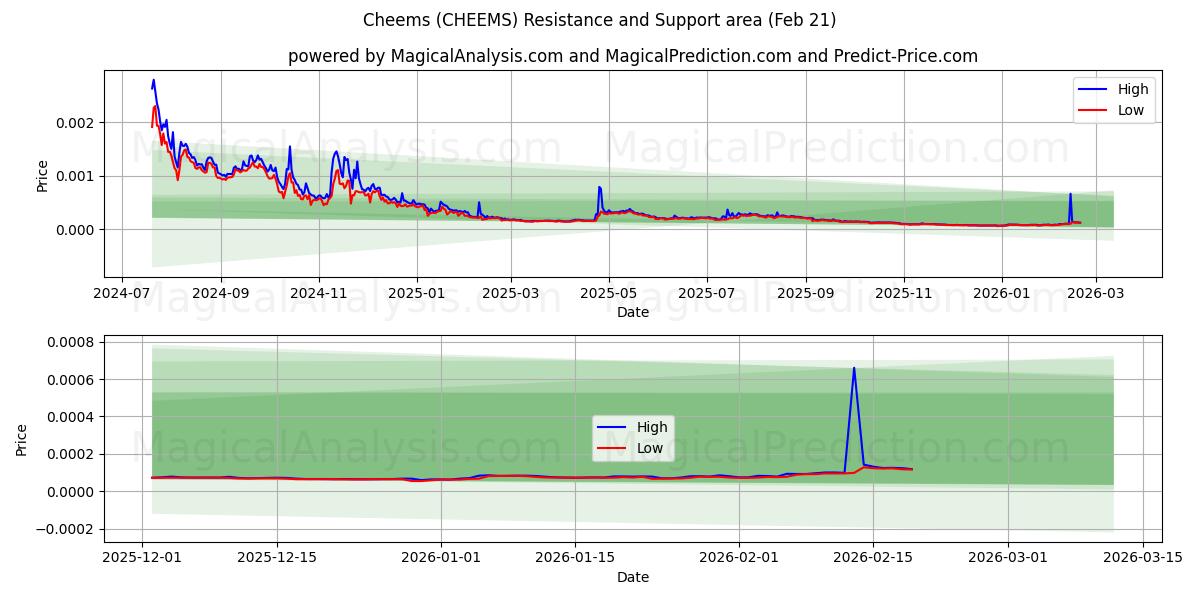The width and height of the screenshot is (1200, 600).
Task: Click the '2026-01-15' tick label on the bottom chart
Action: pos(575,559)
